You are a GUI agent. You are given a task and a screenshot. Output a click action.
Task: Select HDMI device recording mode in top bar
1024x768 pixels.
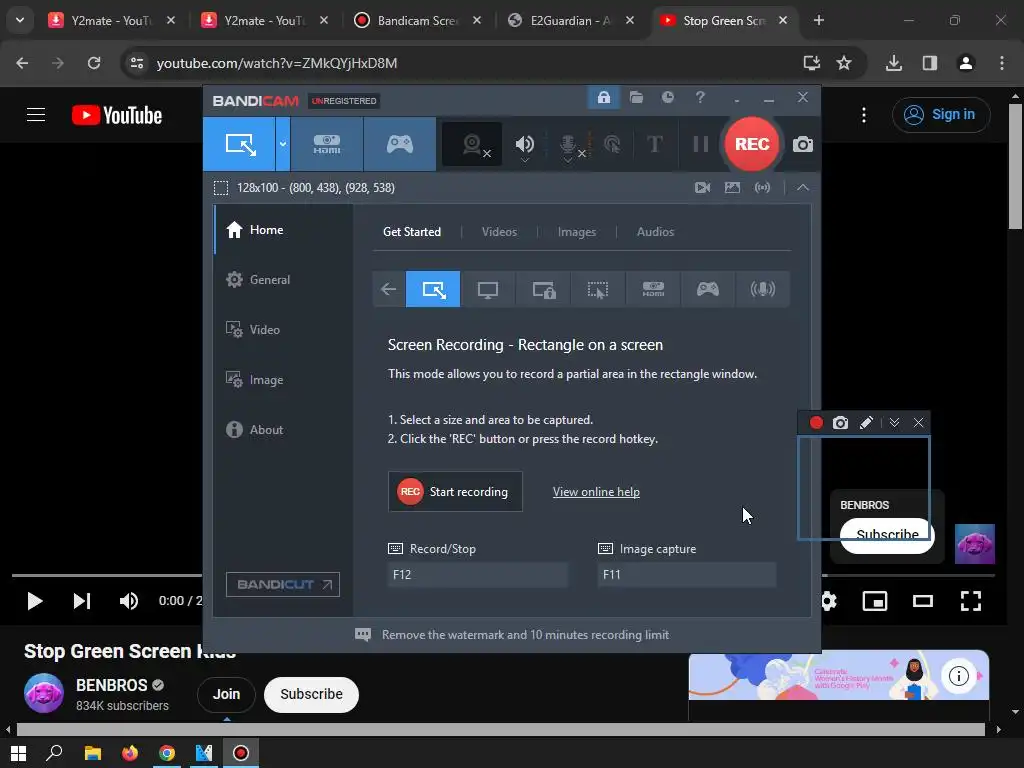pyautogui.click(x=327, y=144)
